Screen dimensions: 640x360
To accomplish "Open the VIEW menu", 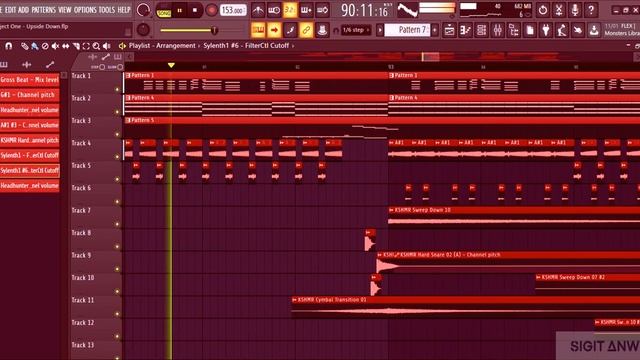I will tap(64, 9).
